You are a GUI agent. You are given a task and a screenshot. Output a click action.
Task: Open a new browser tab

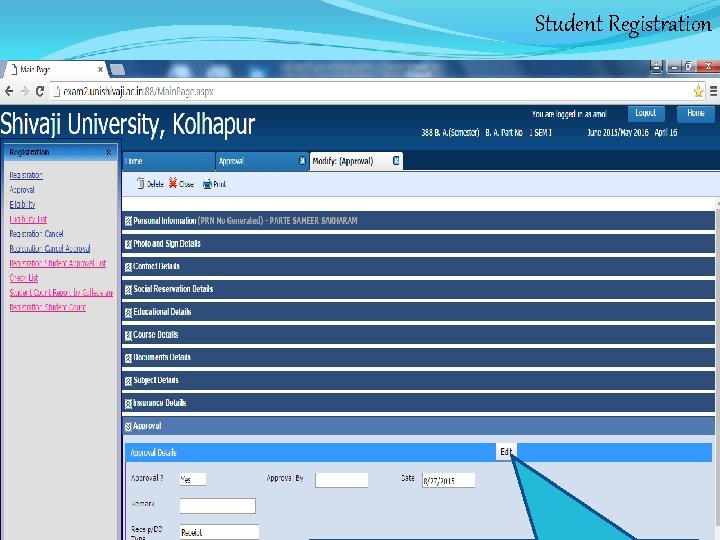click(x=117, y=69)
